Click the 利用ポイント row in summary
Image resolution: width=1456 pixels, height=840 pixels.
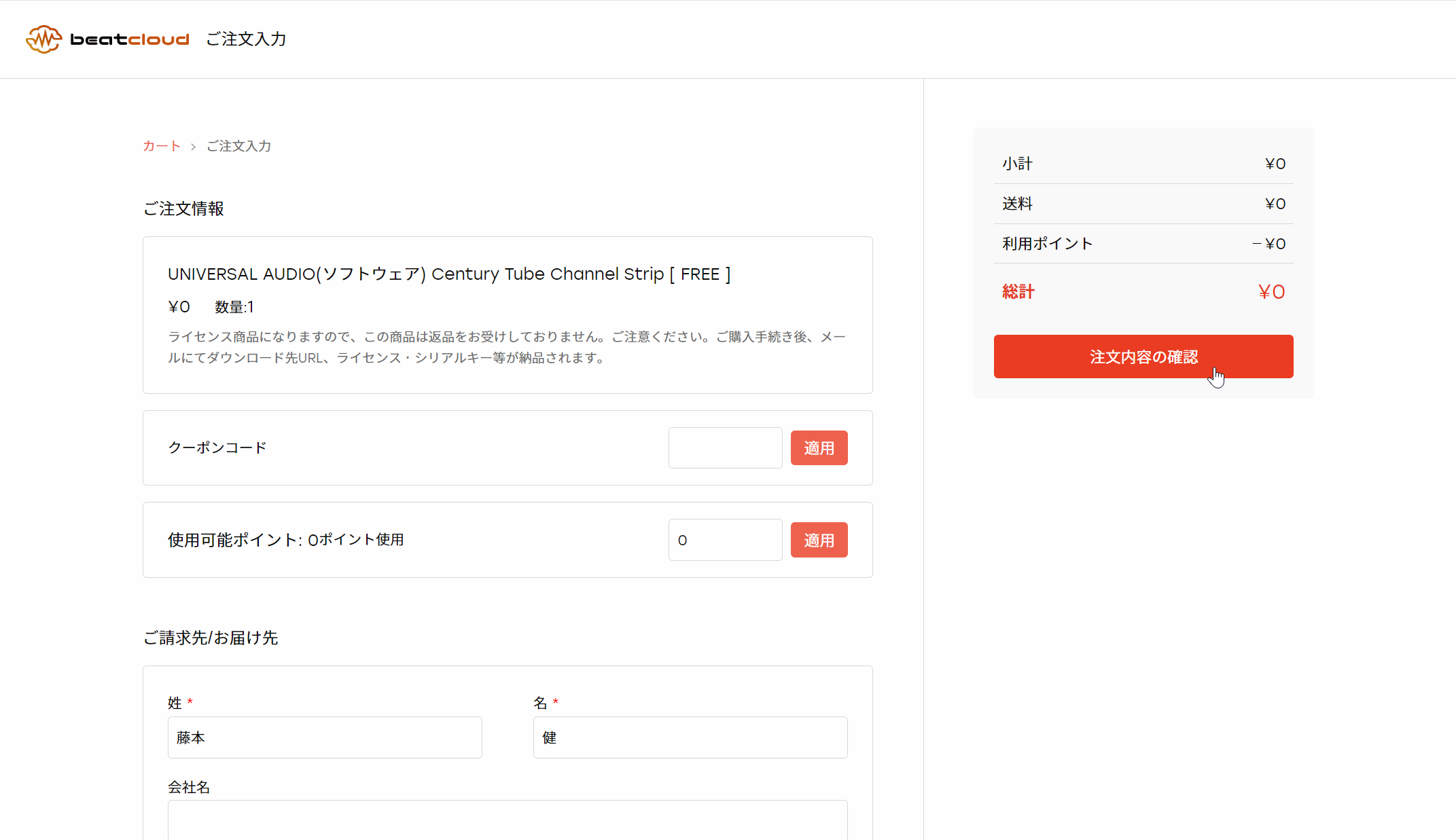coord(1143,244)
